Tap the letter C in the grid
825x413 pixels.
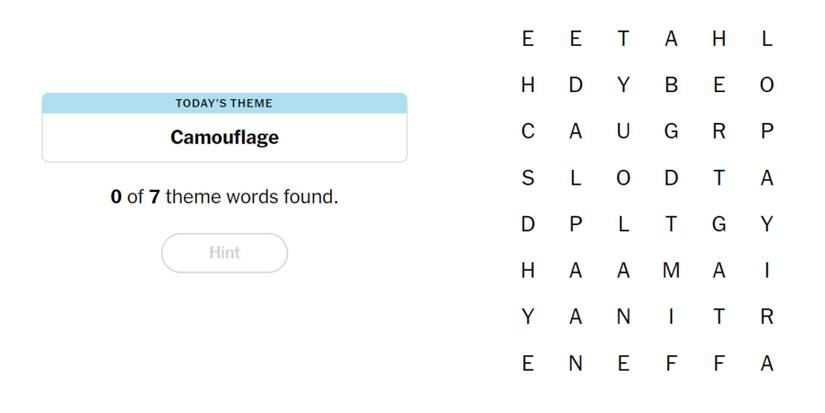528,132
